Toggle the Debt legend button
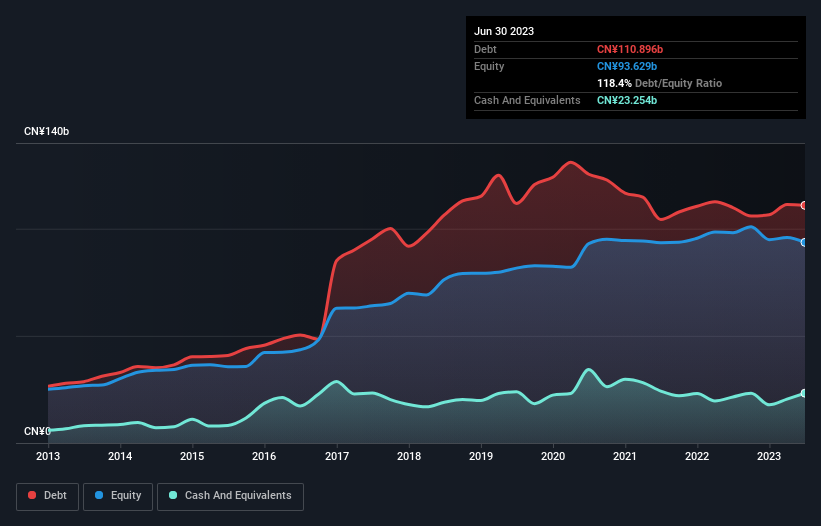821x526 pixels. 47,496
